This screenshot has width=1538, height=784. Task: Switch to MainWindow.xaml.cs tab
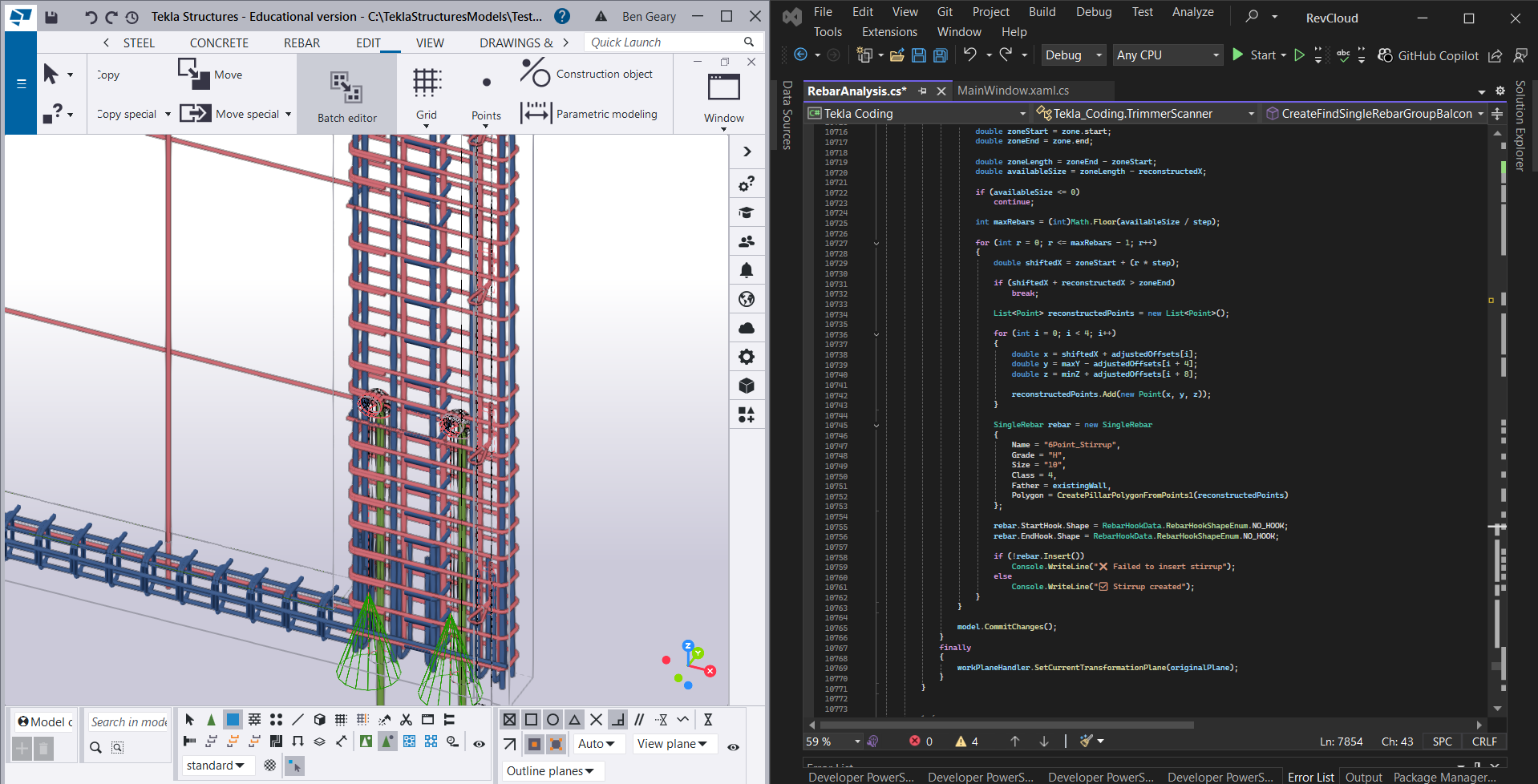click(1013, 91)
